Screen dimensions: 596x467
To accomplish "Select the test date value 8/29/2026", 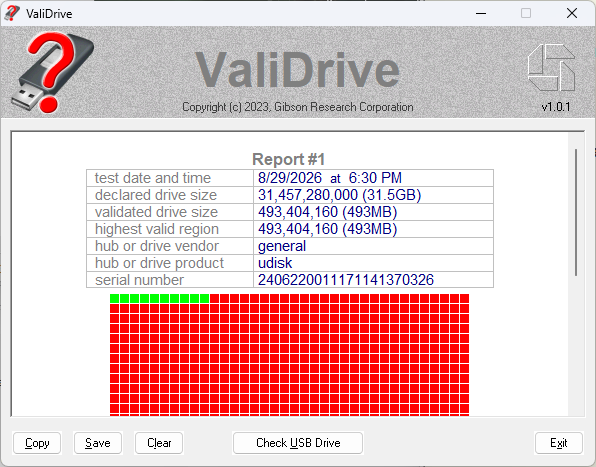I will click(290, 178).
